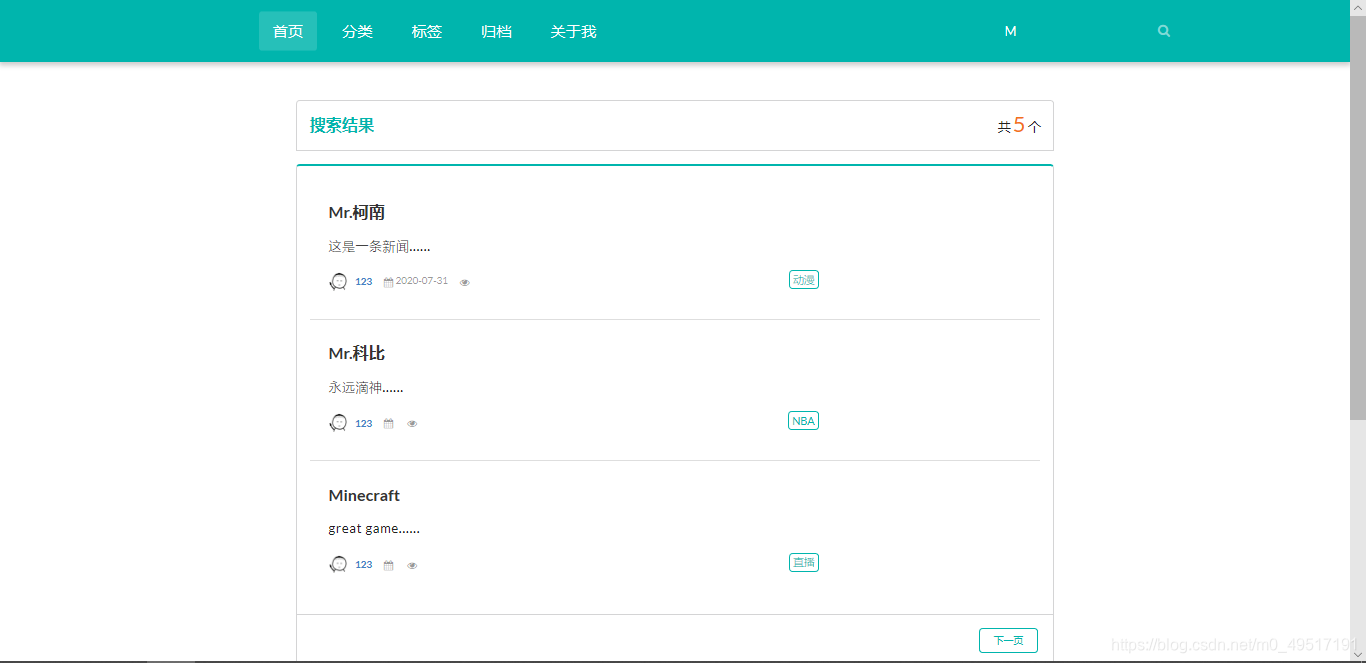Click the date 2020-07-31 text
This screenshot has height=663, width=1366.
422,281
